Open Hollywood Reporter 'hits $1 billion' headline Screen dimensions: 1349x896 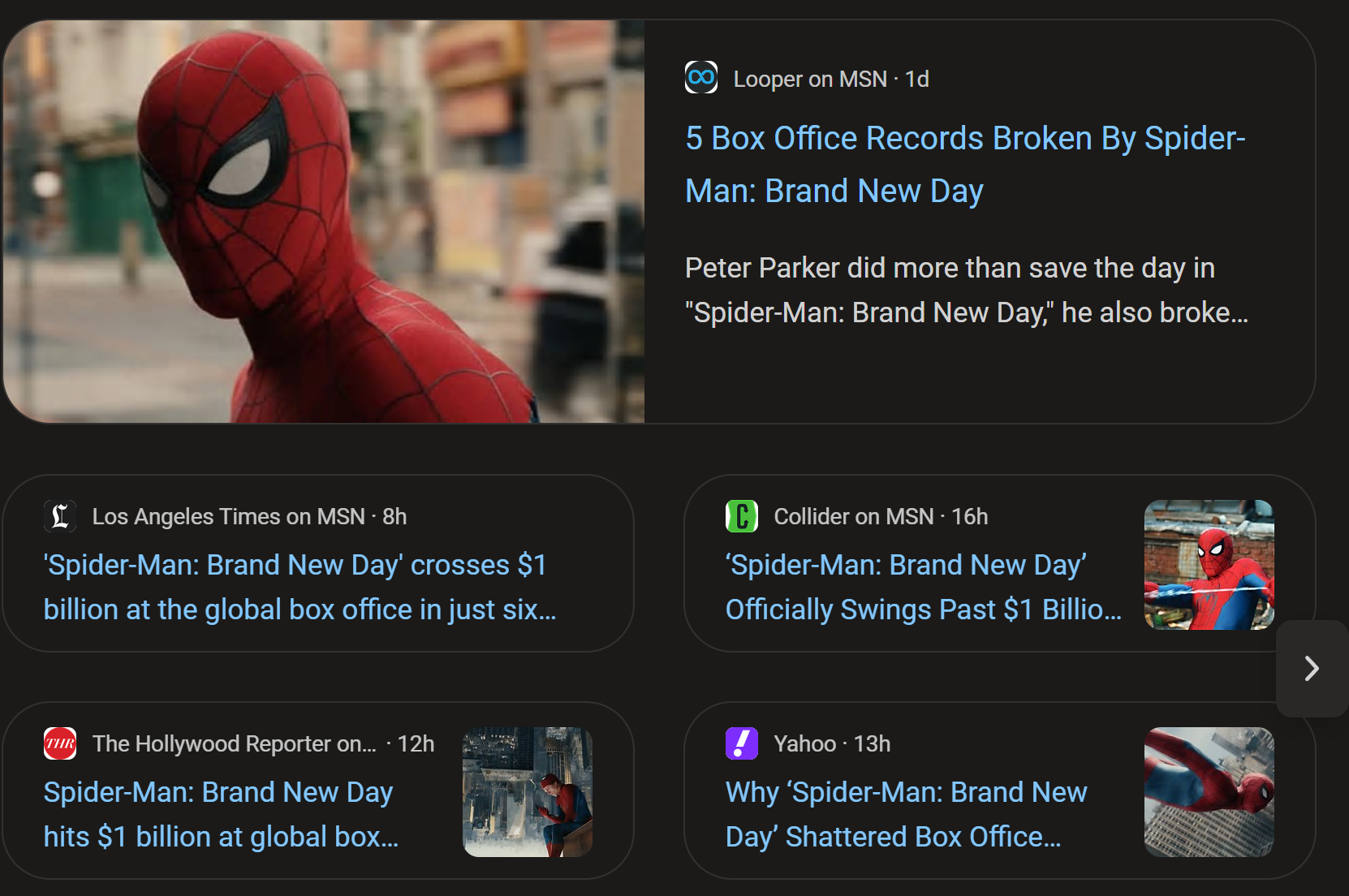221,814
